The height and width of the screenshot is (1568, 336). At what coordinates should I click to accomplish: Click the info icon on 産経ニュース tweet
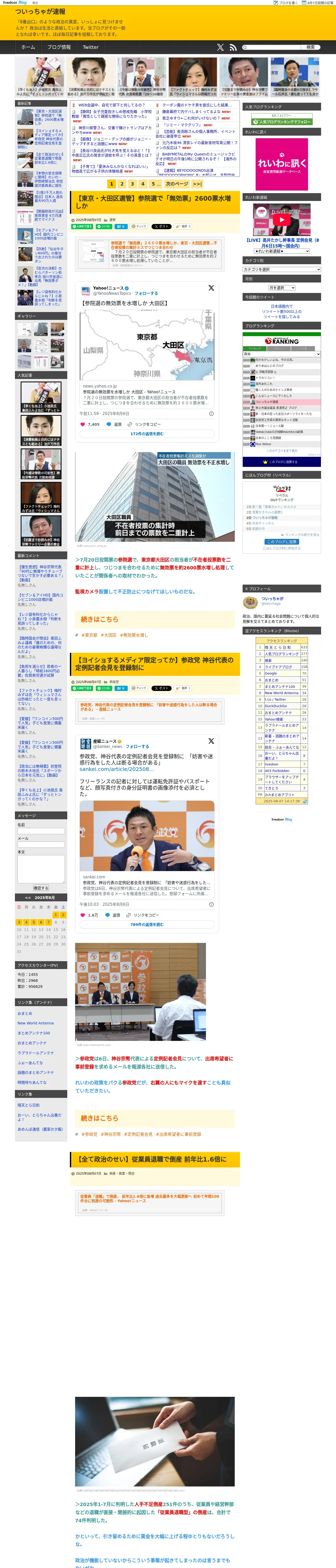pos(212,904)
